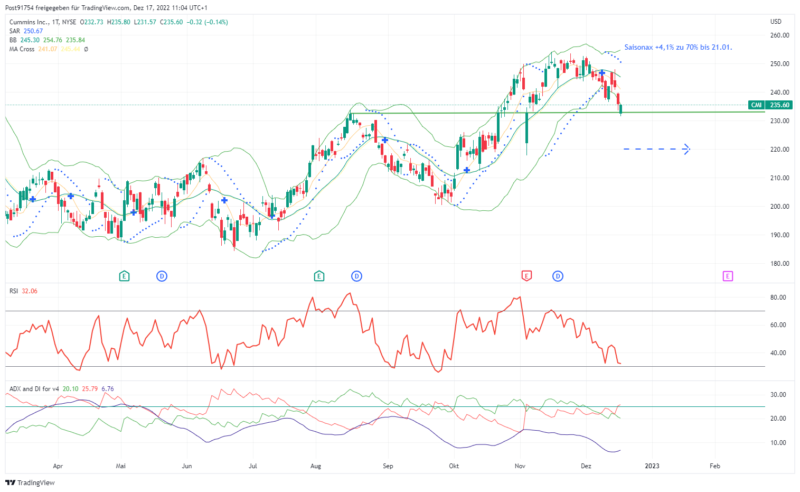Select the red earnings marker at Nov
The width and height of the screenshot is (800, 492).
[x=525, y=275]
